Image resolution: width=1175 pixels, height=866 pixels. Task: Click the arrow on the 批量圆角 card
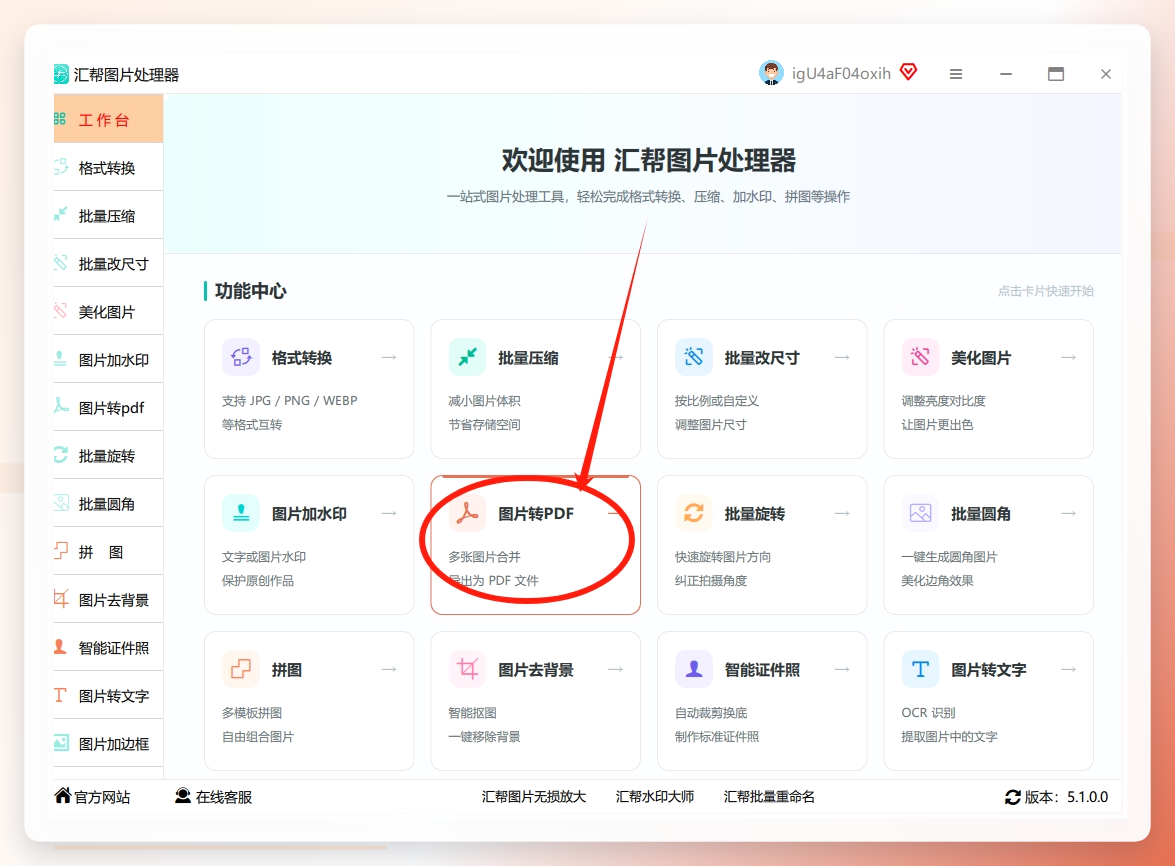[x=1069, y=513]
